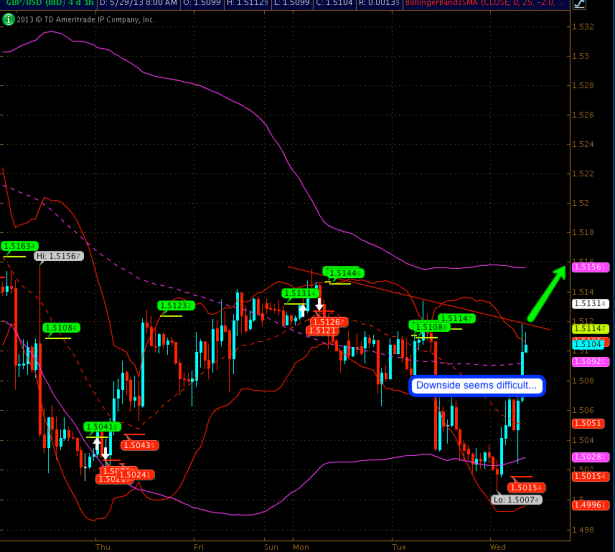Viewport: 615px width, 552px height.
Task: Click the high price H: 1.51123 readout
Action: coord(247,3)
